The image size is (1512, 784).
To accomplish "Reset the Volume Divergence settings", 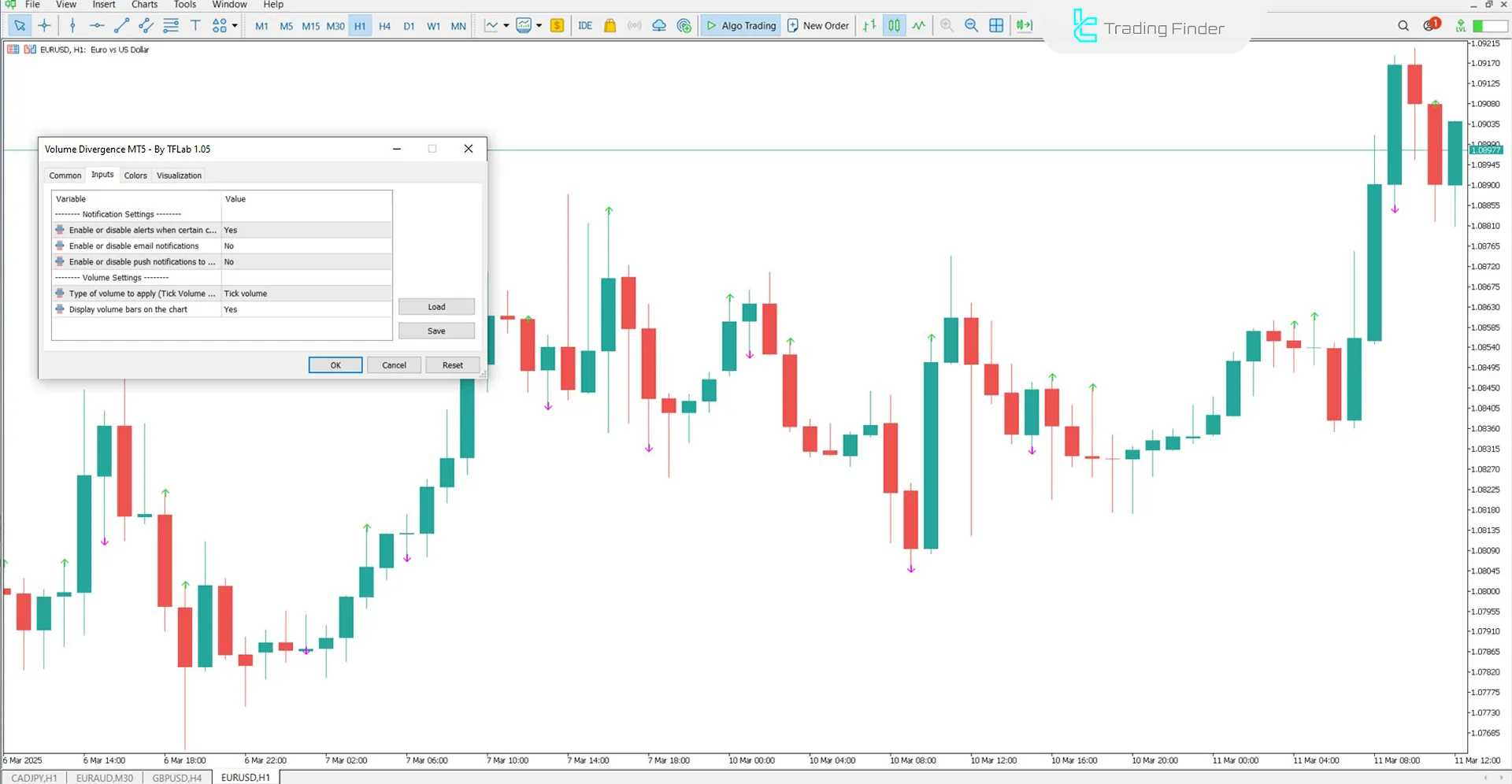I will pos(452,364).
